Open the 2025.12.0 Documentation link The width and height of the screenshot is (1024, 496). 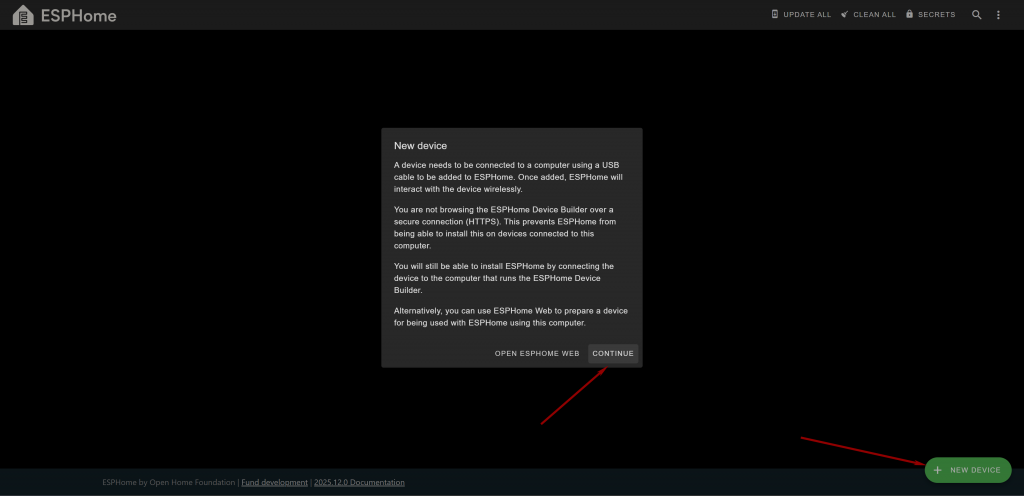359,482
